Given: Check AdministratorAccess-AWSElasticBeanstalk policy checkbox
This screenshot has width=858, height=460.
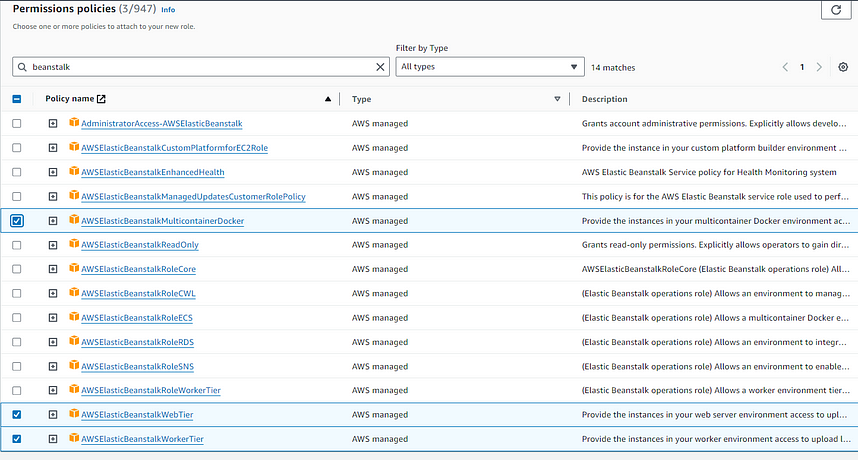Looking at the screenshot, I should (16, 124).
